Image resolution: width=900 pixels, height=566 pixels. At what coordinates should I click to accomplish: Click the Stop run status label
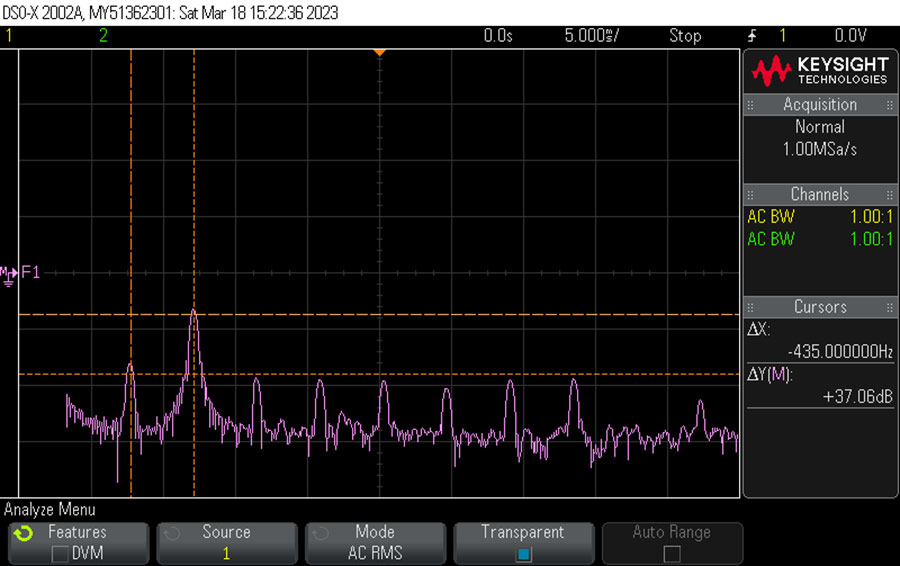coord(685,36)
